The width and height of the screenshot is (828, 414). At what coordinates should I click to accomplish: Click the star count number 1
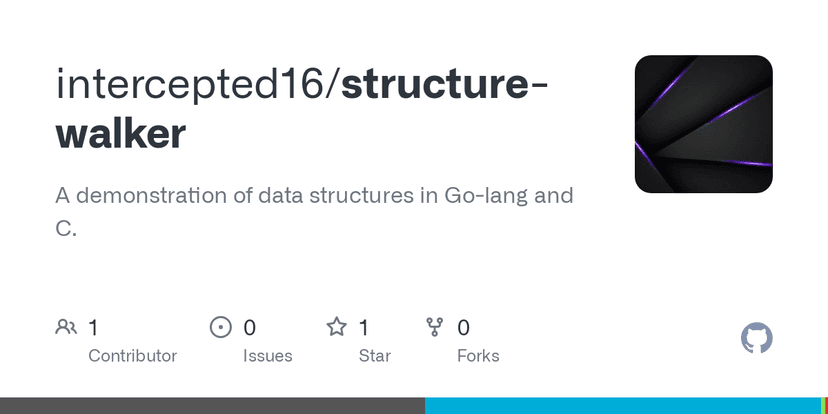(364, 327)
